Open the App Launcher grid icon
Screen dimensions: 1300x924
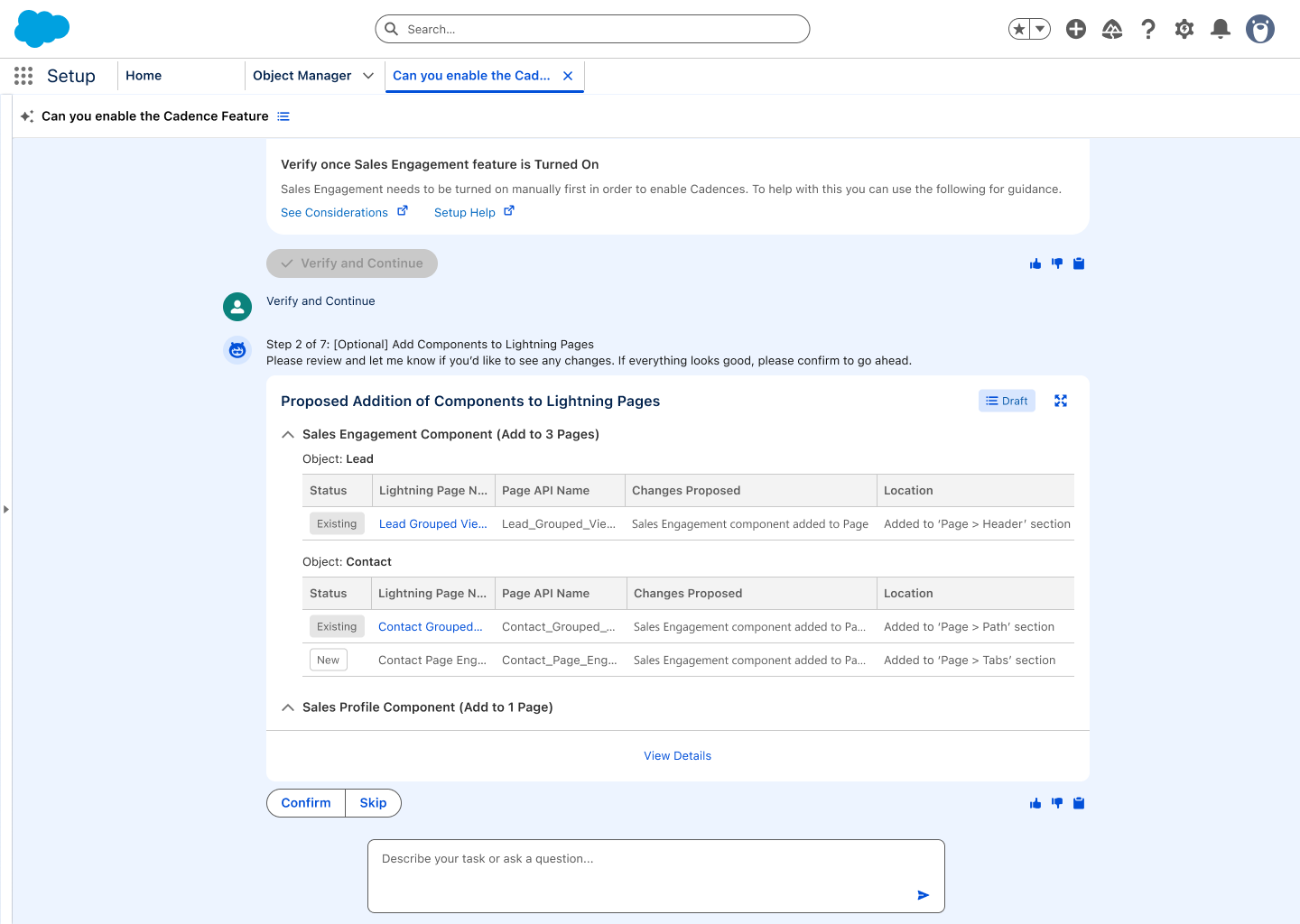[x=23, y=76]
